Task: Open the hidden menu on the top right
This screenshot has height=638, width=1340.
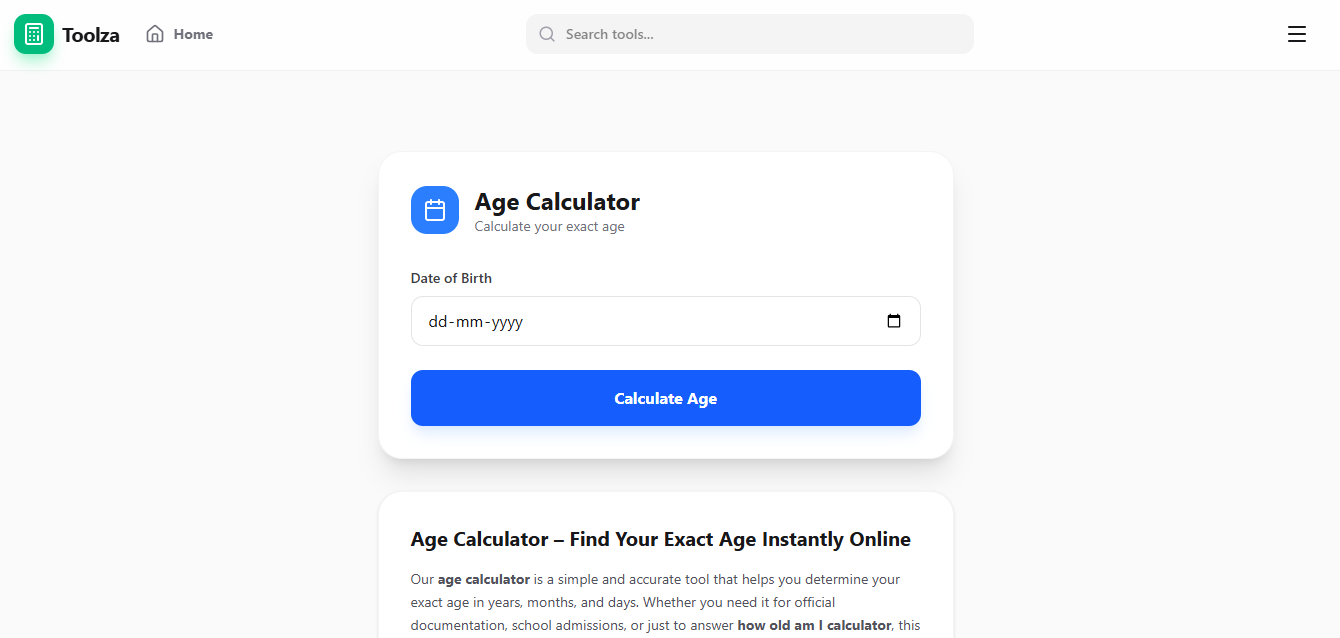Action: pyautogui.click(x=1297, y=33)
